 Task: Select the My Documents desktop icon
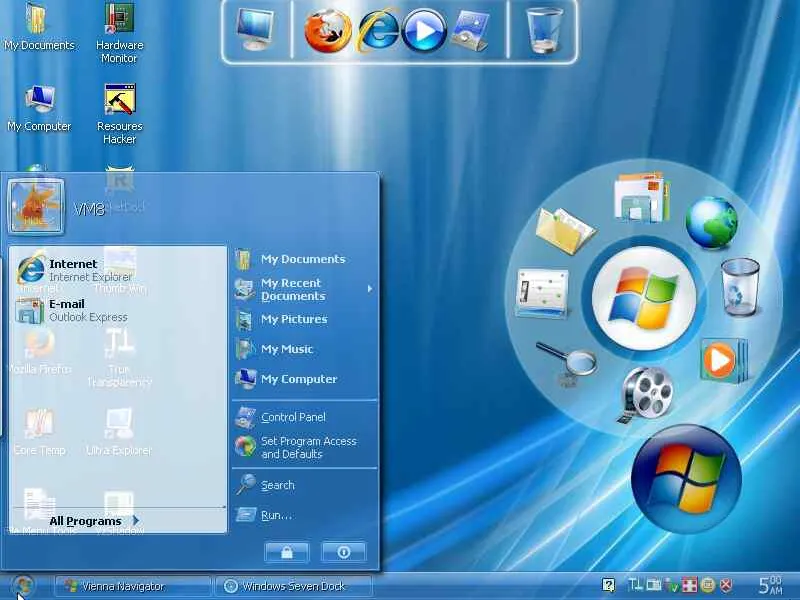[x=39, y=27]
